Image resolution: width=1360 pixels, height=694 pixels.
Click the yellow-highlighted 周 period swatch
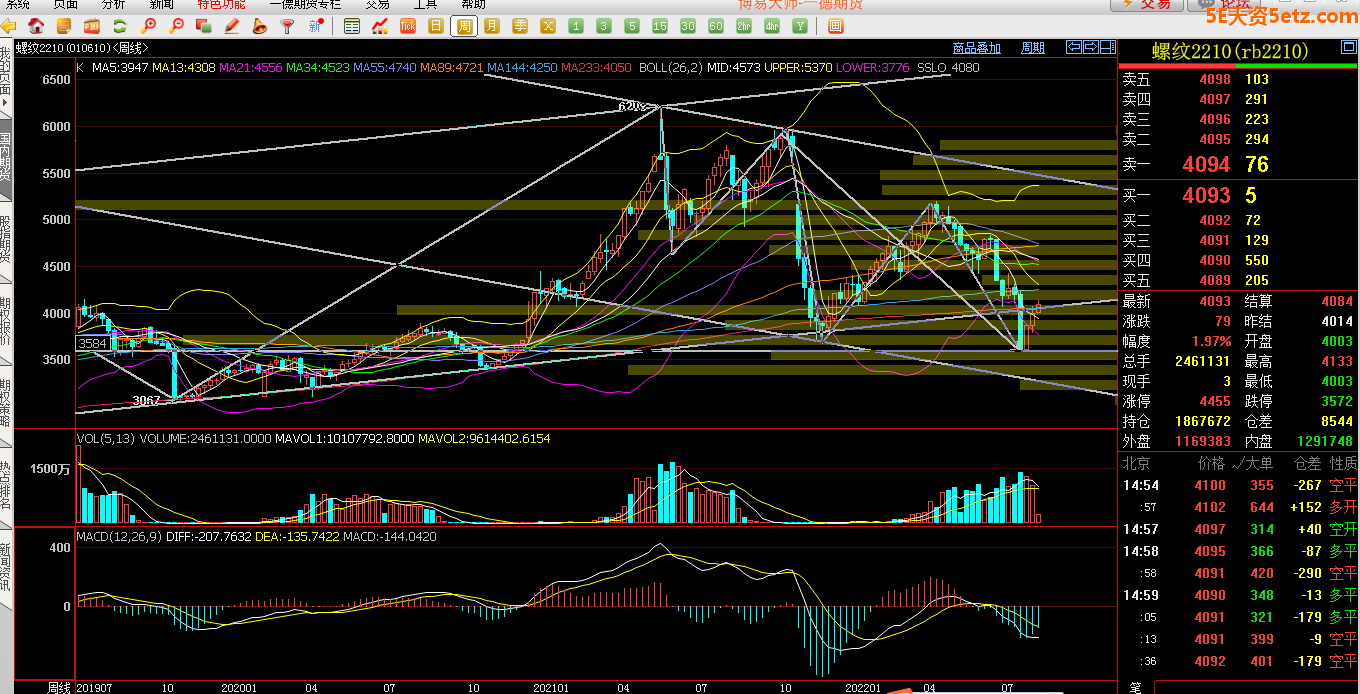coord(464,26)
